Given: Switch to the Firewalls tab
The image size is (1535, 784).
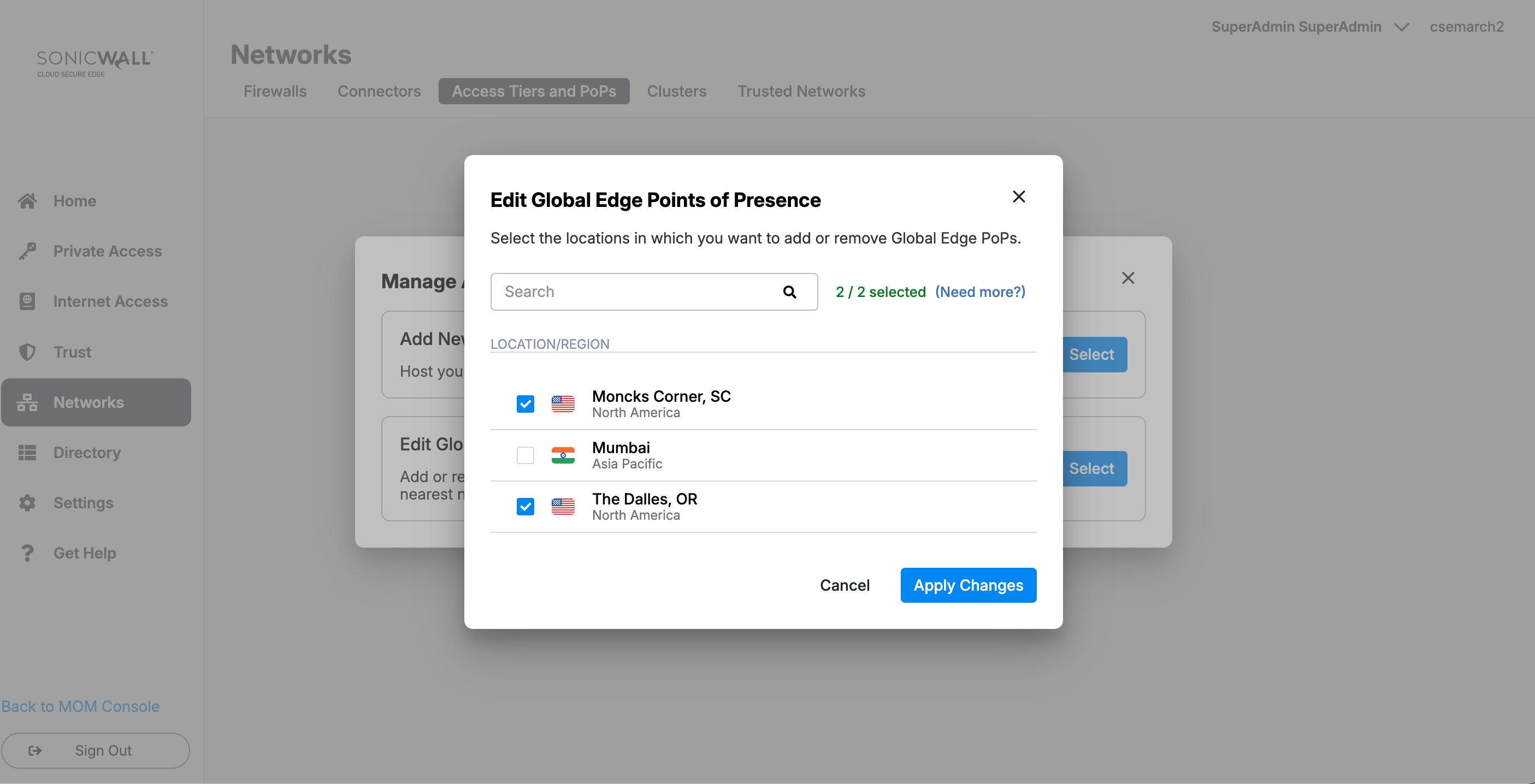Looking at the screenshot, I should click(x=275, y=91).
